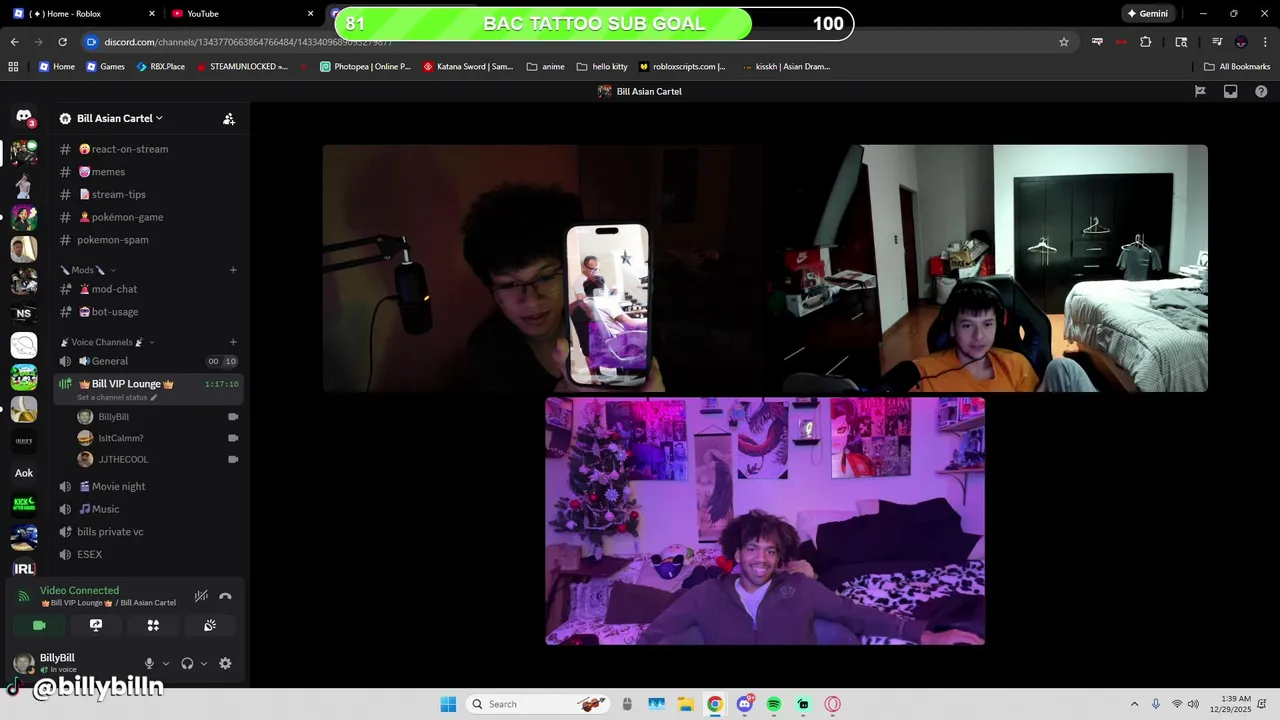Open microphone input options arrow
Viewport: 1280px width, 720px height.
[166, 663]
